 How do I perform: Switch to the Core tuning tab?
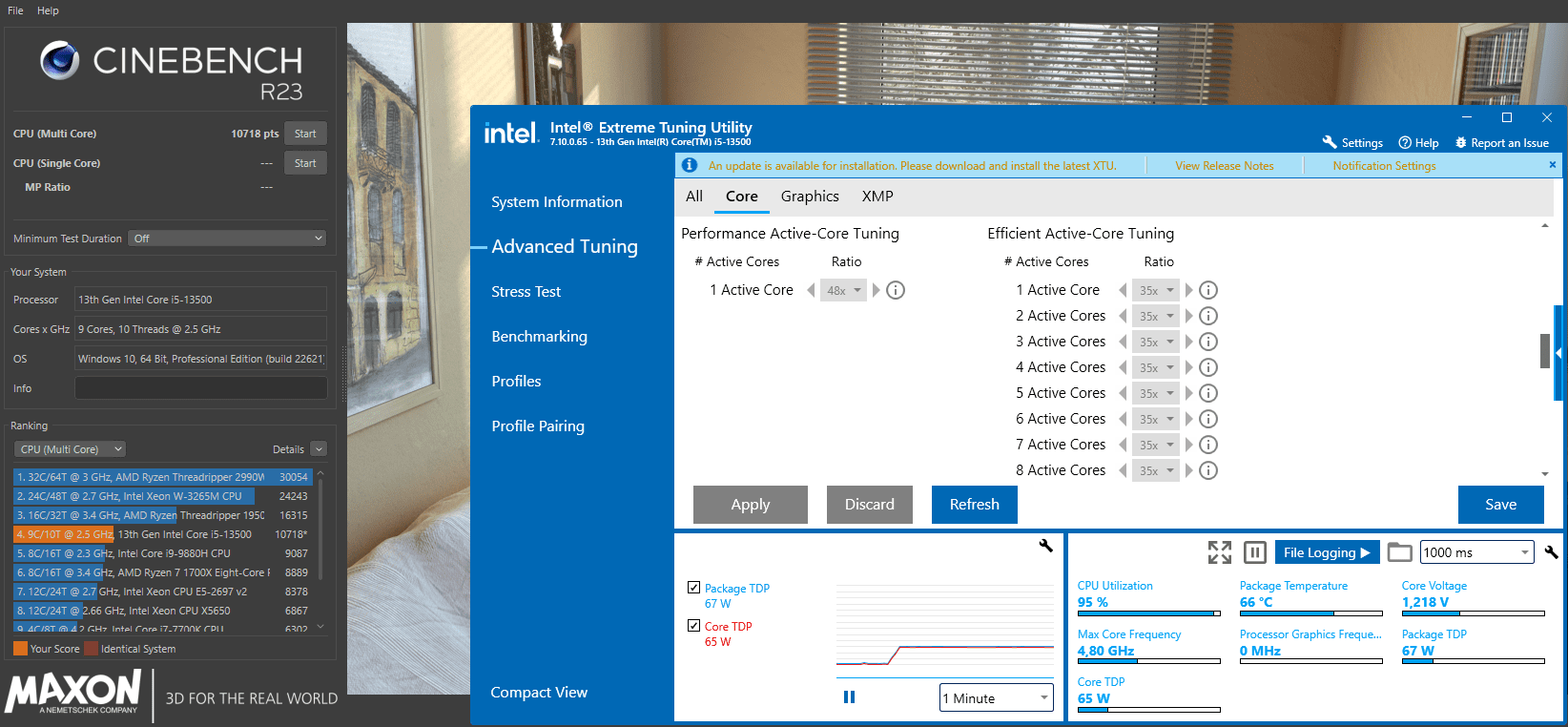tap(742, 196)
